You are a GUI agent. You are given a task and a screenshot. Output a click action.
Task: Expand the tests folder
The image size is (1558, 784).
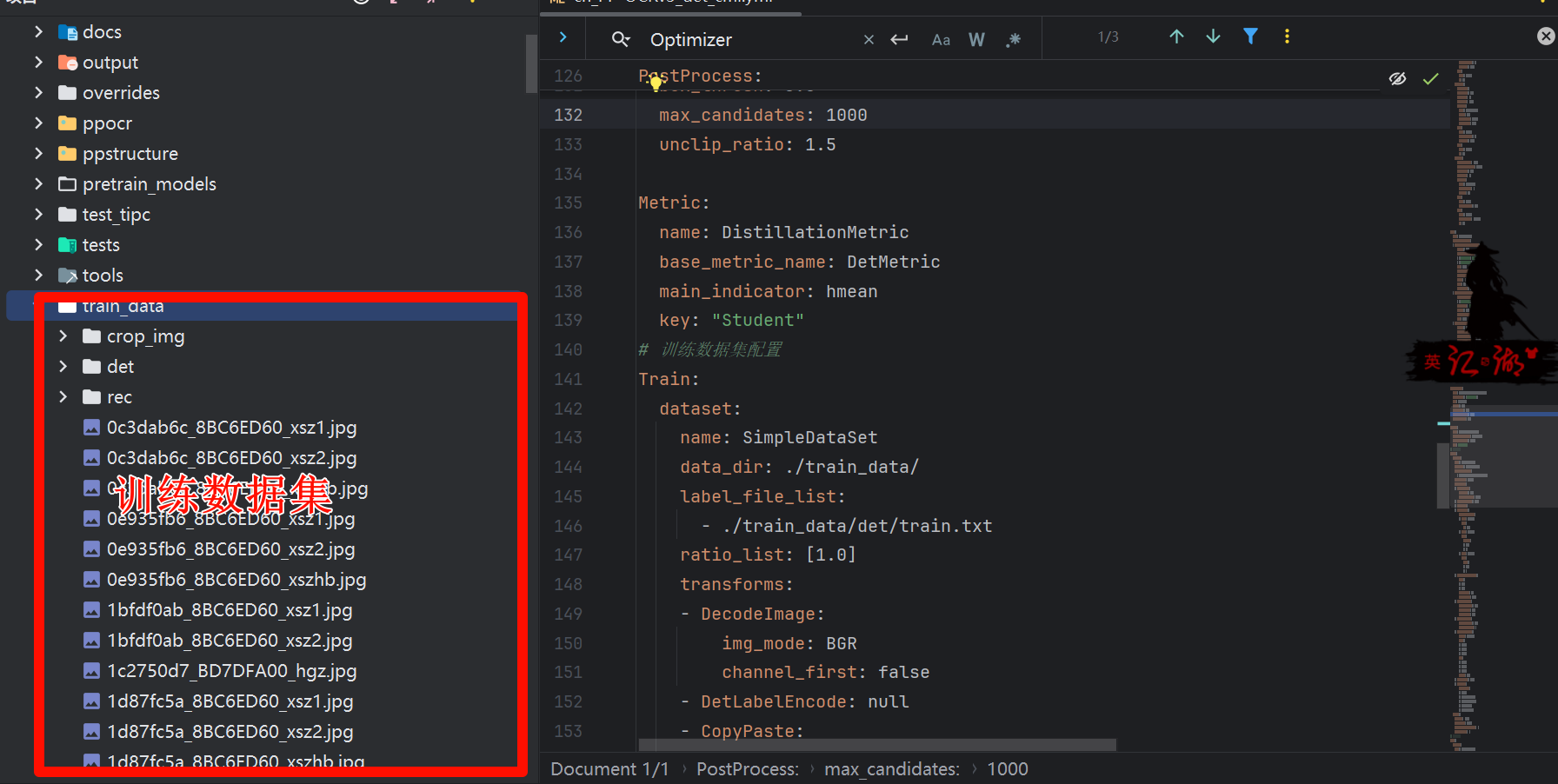(x=38, y=245)
